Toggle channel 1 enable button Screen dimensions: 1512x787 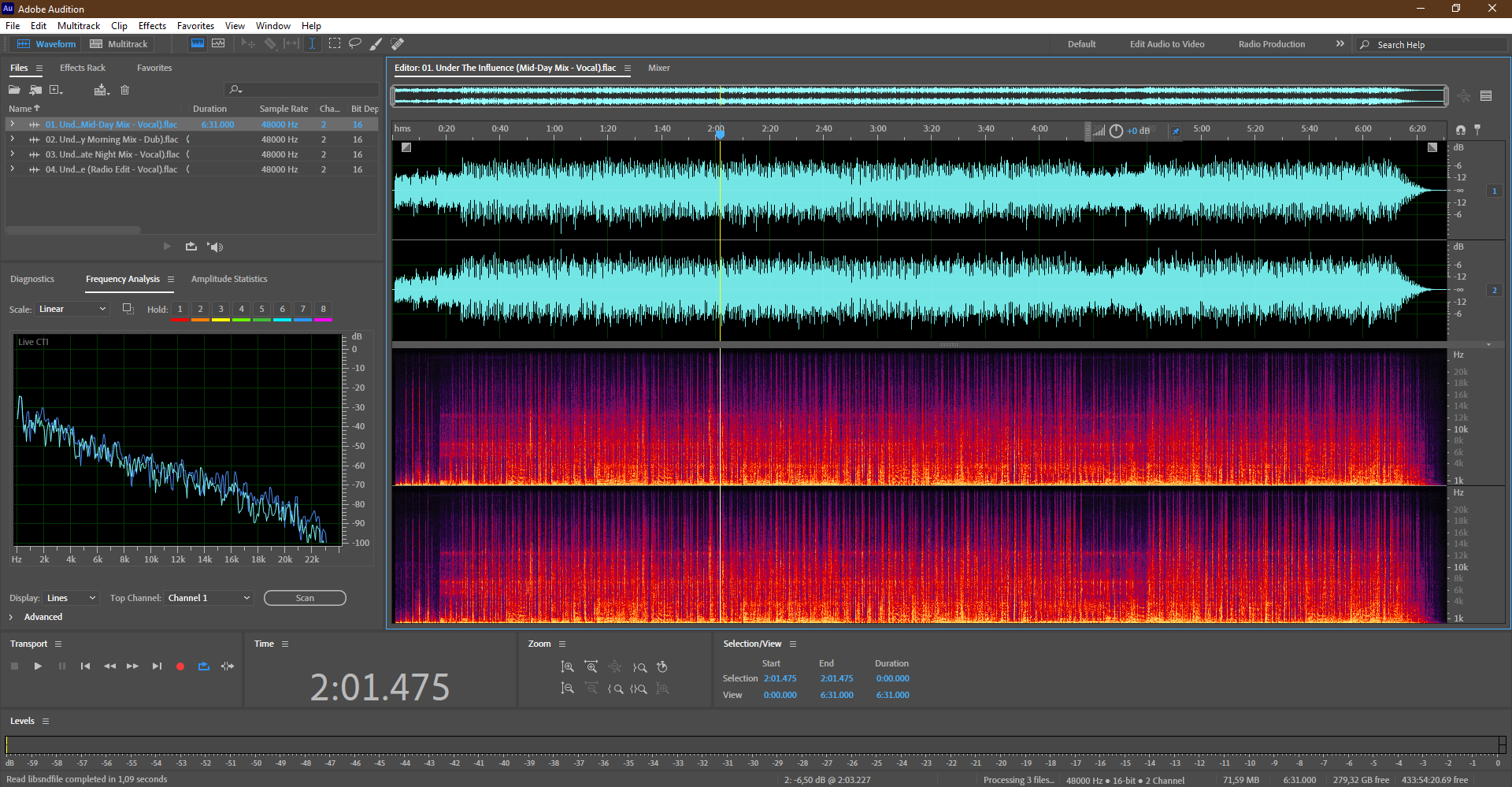click(x=1495, y=191)
